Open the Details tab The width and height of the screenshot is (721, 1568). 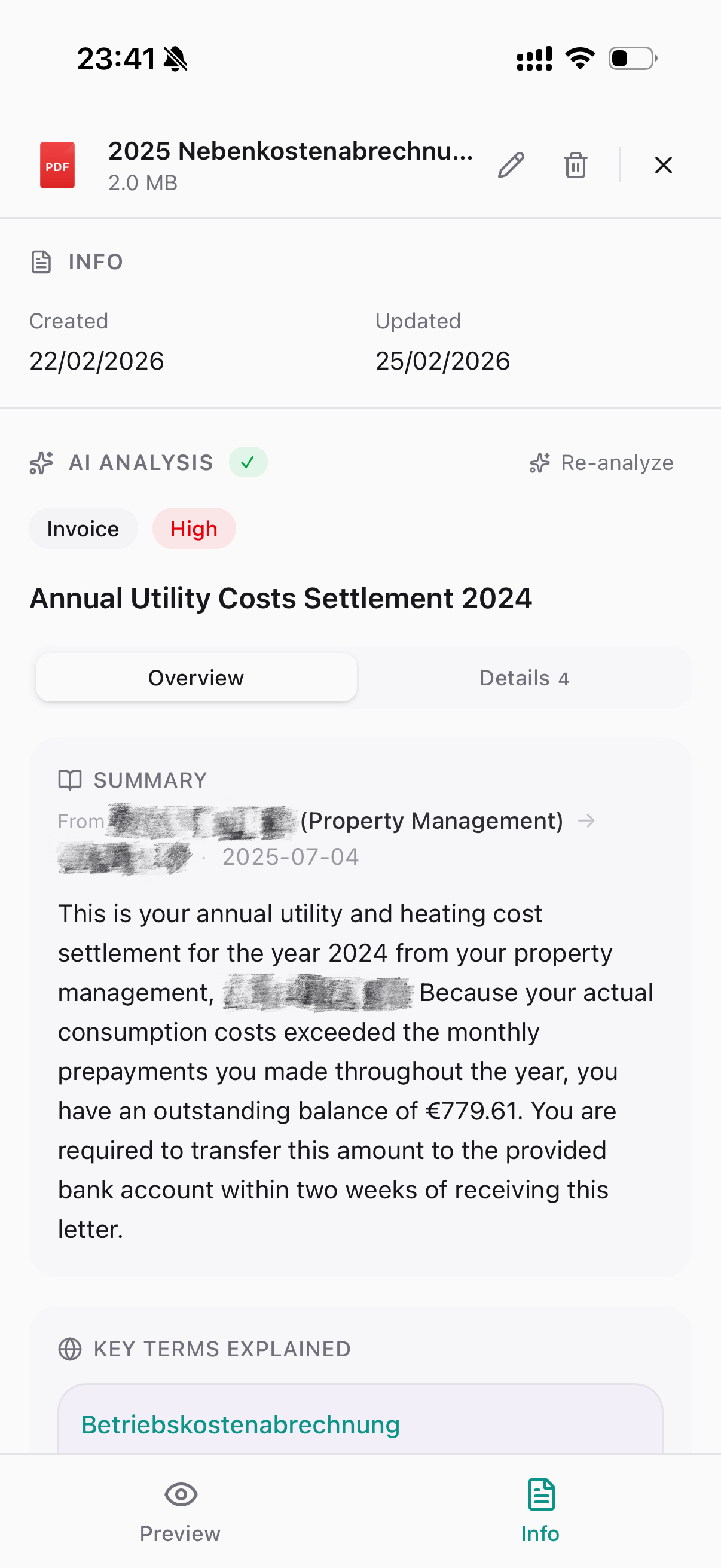click(x=523, y=678)
